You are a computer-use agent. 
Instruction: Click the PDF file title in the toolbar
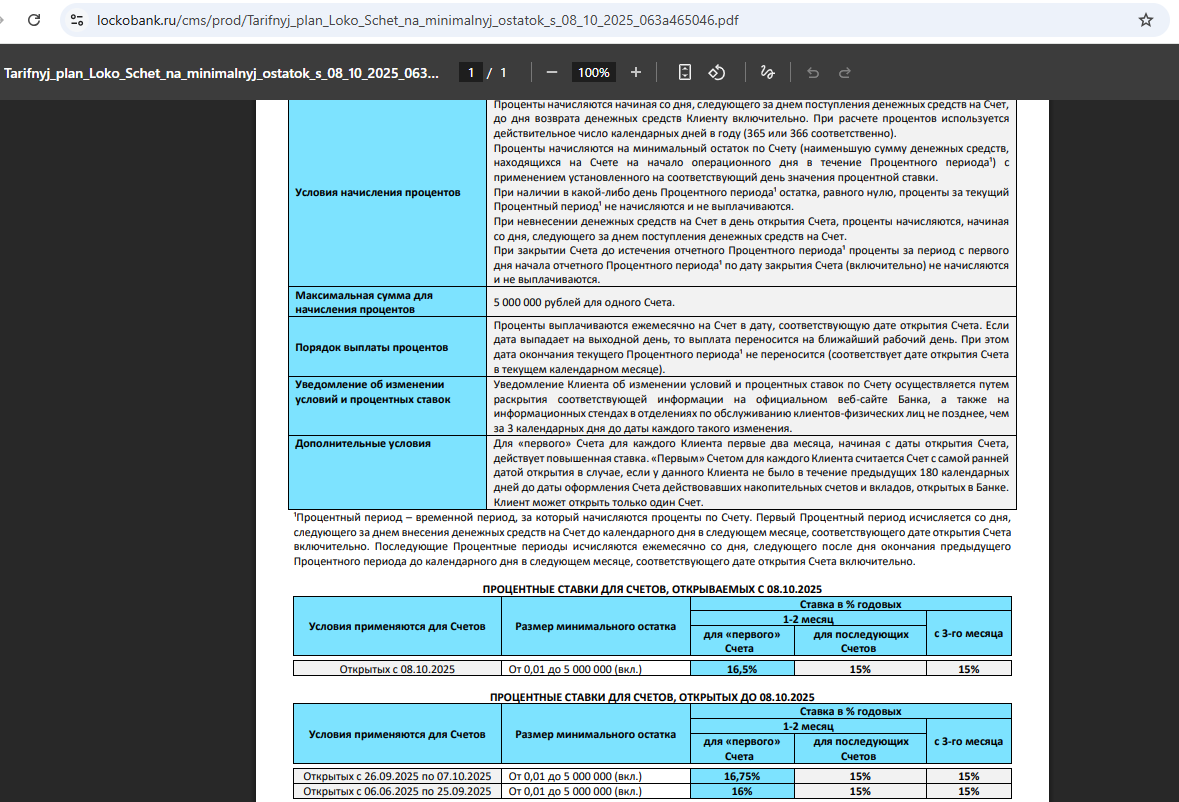click(222, 73)
